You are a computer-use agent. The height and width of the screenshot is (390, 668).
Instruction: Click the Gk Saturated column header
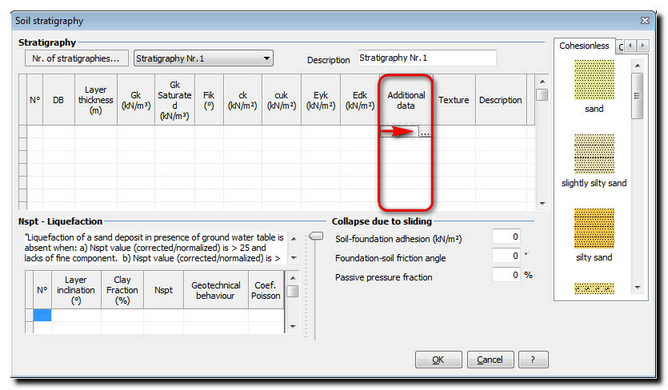(175, 100)
